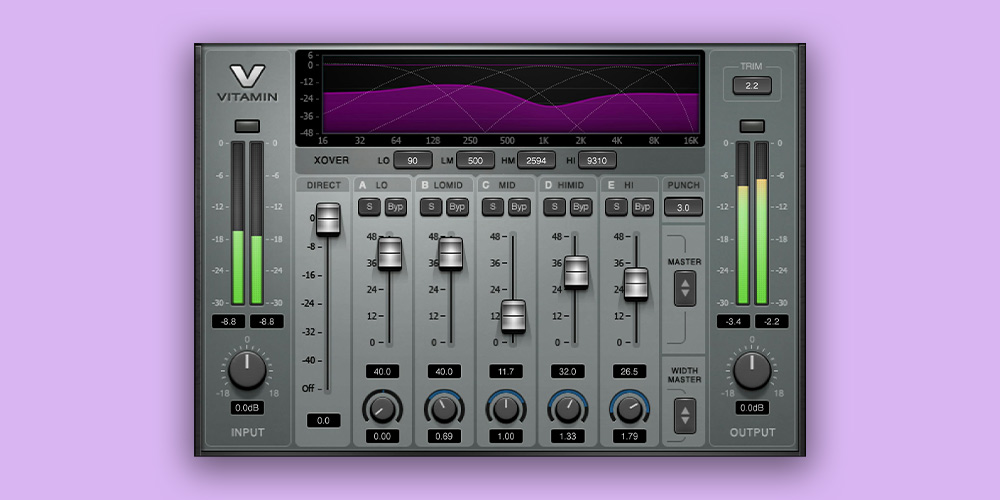
Task: Click the LO band level value 40.0
Action: [x=383, y=371]
